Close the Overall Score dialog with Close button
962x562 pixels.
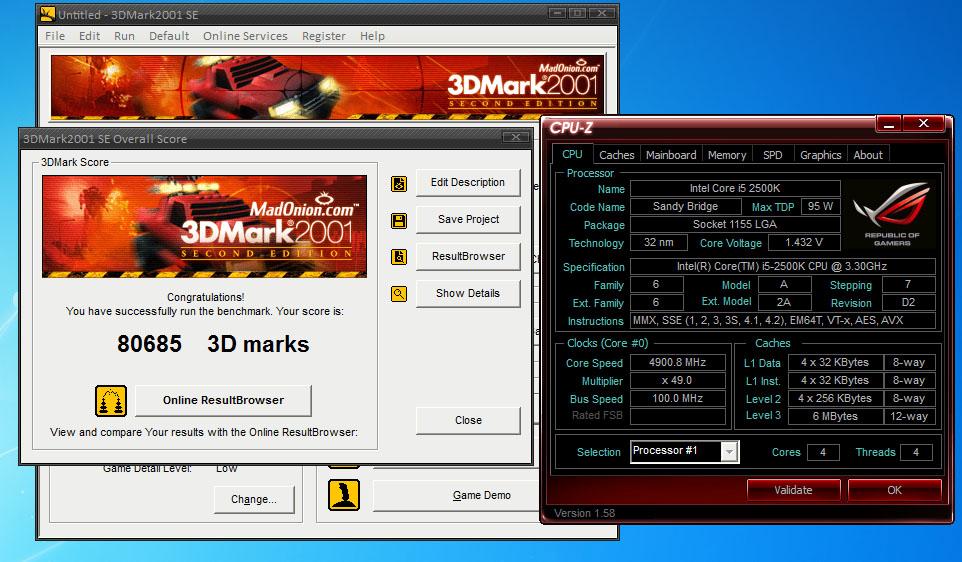tap(468, 420)
